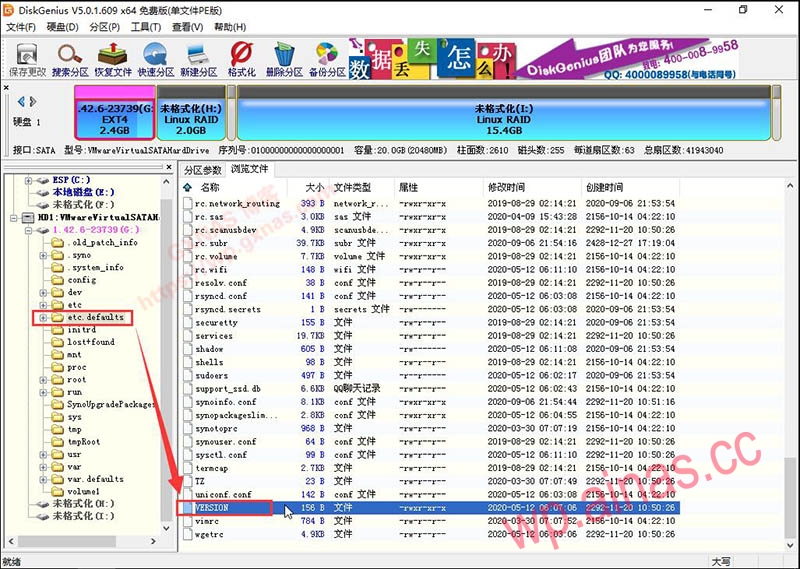Expand the ESP (C:) tree node
800x569 pixels.
click(x=29, y=180)
